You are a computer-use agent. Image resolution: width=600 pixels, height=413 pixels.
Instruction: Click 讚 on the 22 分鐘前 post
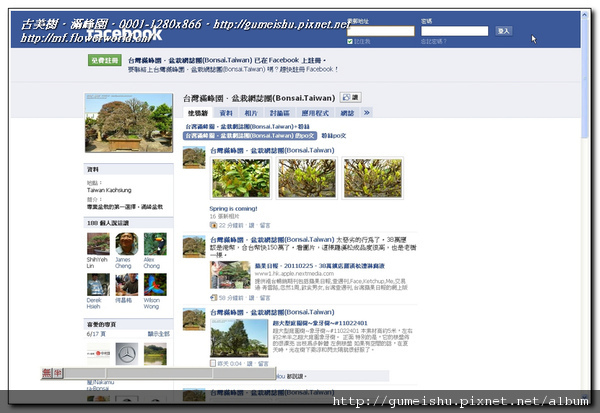point(251,225)
